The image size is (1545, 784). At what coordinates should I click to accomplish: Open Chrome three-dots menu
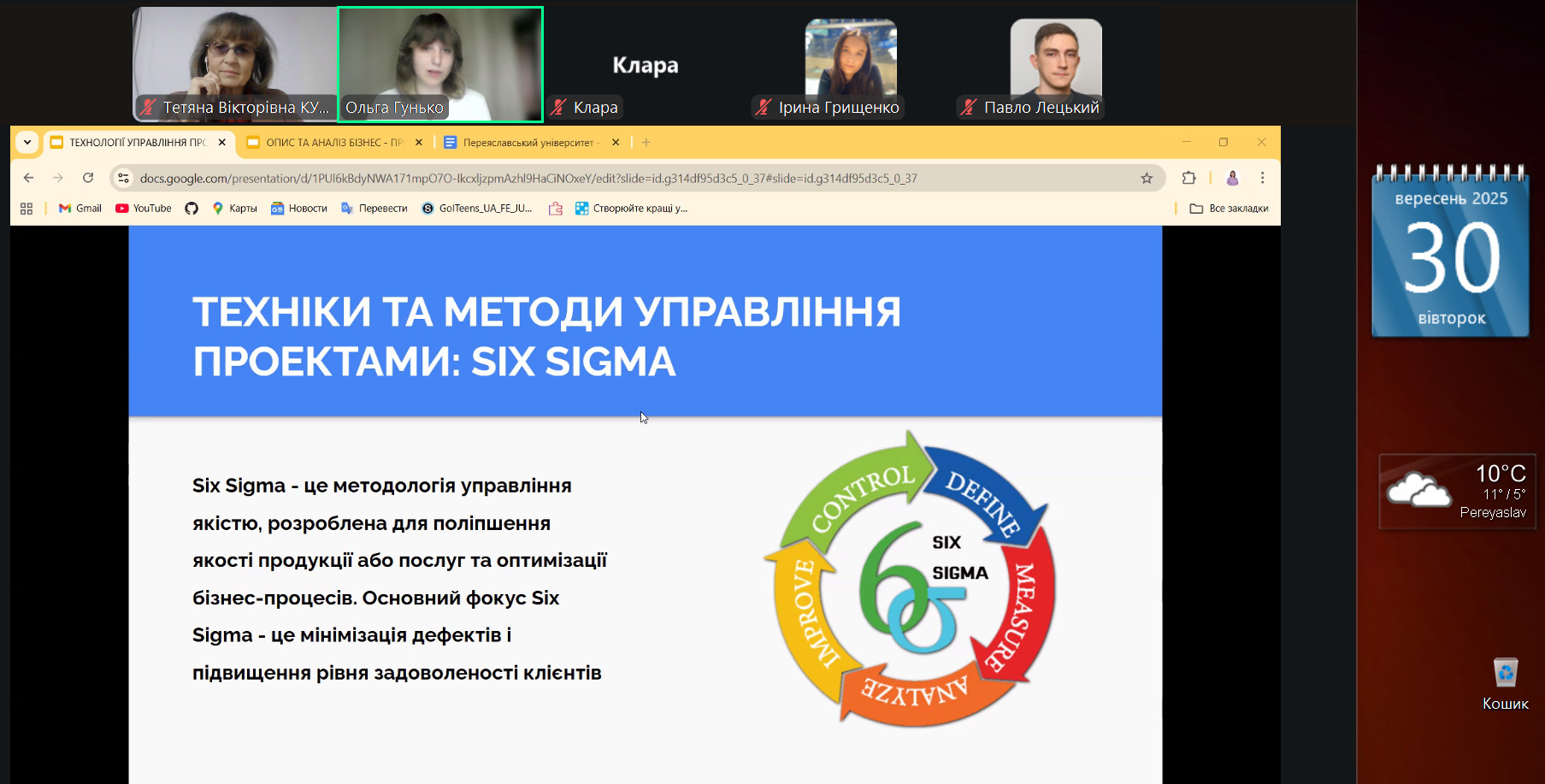point(1262,178)
